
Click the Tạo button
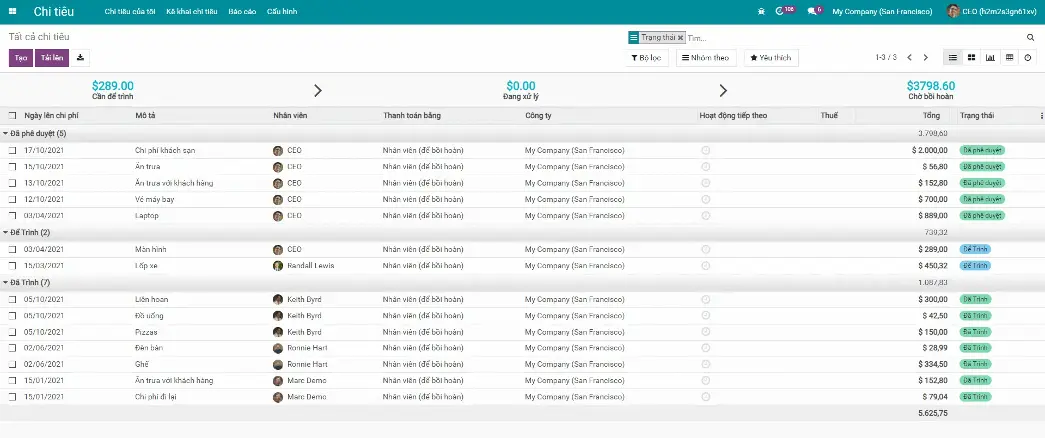(x=20, y=58)
